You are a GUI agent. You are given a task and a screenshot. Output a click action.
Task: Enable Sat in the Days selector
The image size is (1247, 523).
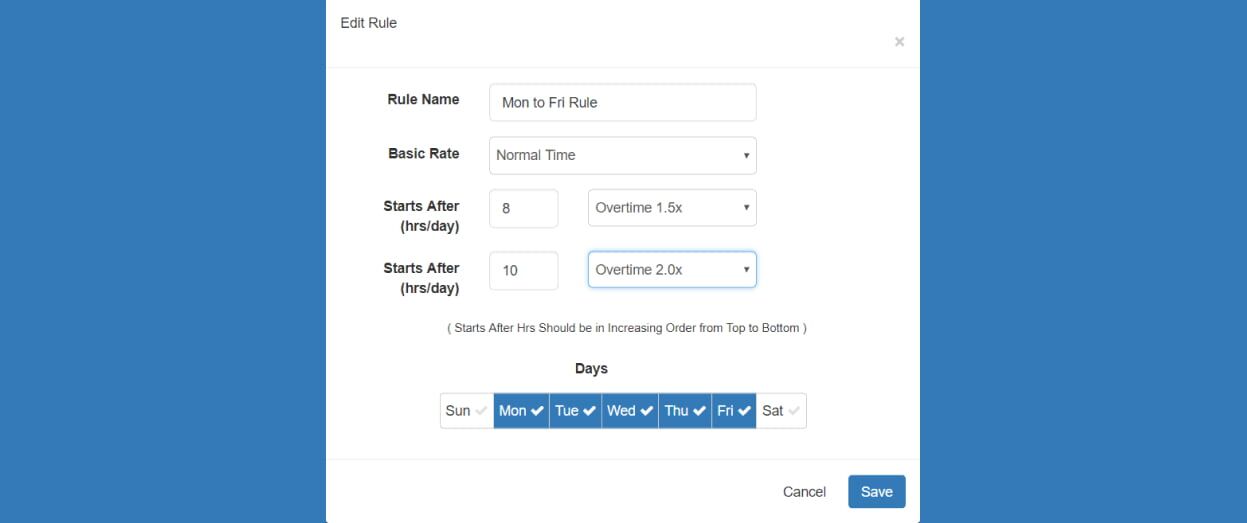pos(781,411)
